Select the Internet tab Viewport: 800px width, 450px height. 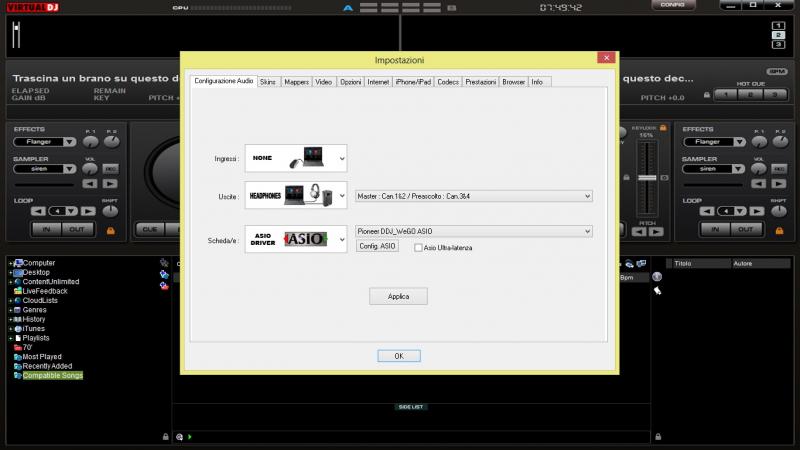(x=378, y=82)
